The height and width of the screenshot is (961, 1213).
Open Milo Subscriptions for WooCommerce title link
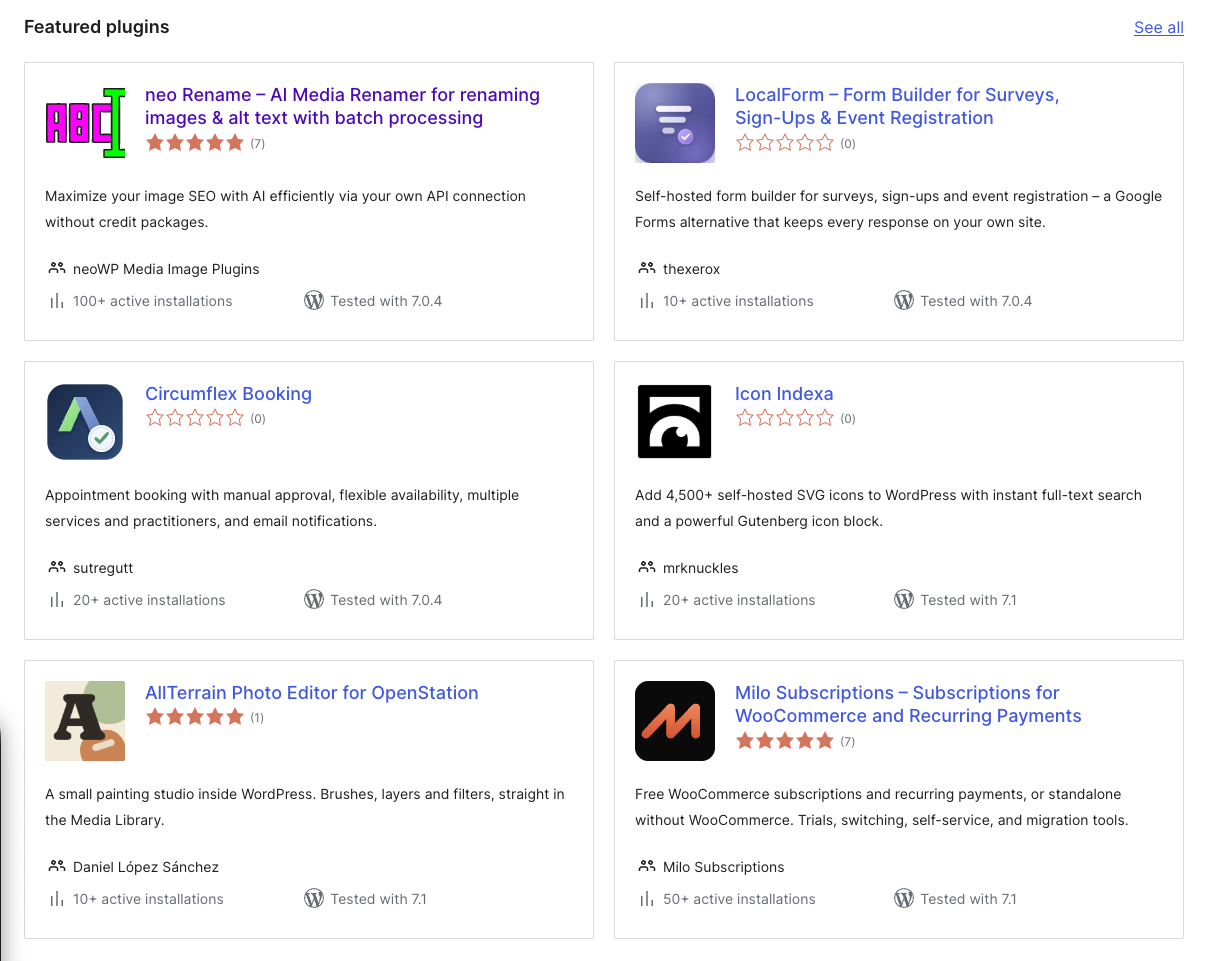[x=908, y=704]
